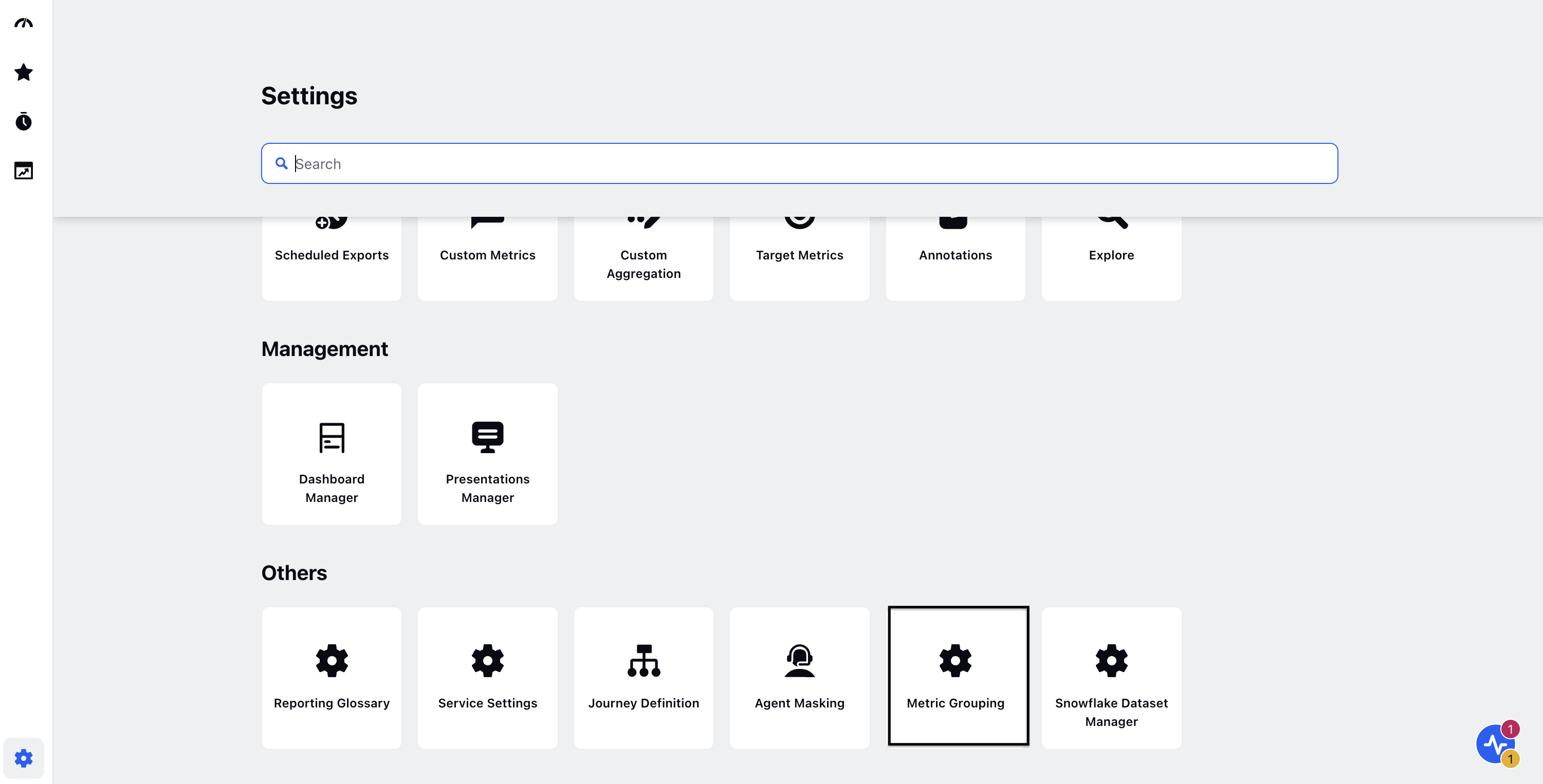Image resolution: width=1543 pixels, height=784 pixels.
Task: Click Journey Definition label text
Action: (644, 703)
